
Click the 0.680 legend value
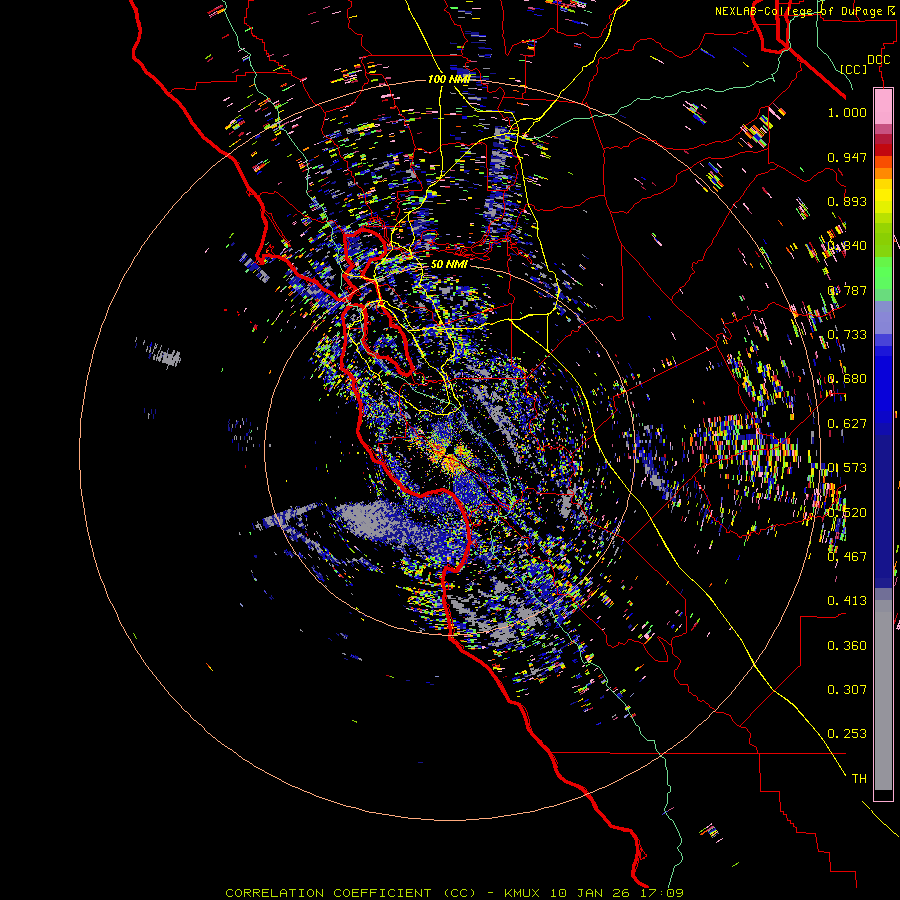847,379
